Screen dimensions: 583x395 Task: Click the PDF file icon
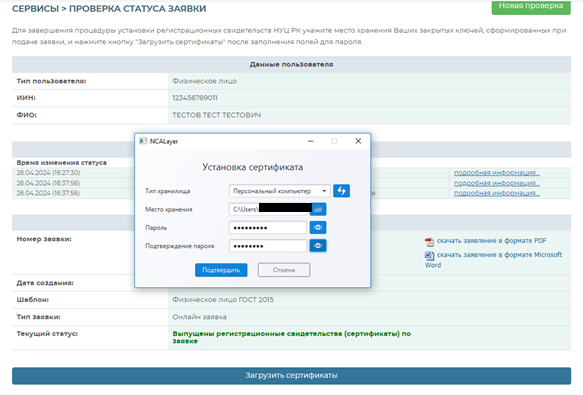pyautogui.click(x=429, y=242)
